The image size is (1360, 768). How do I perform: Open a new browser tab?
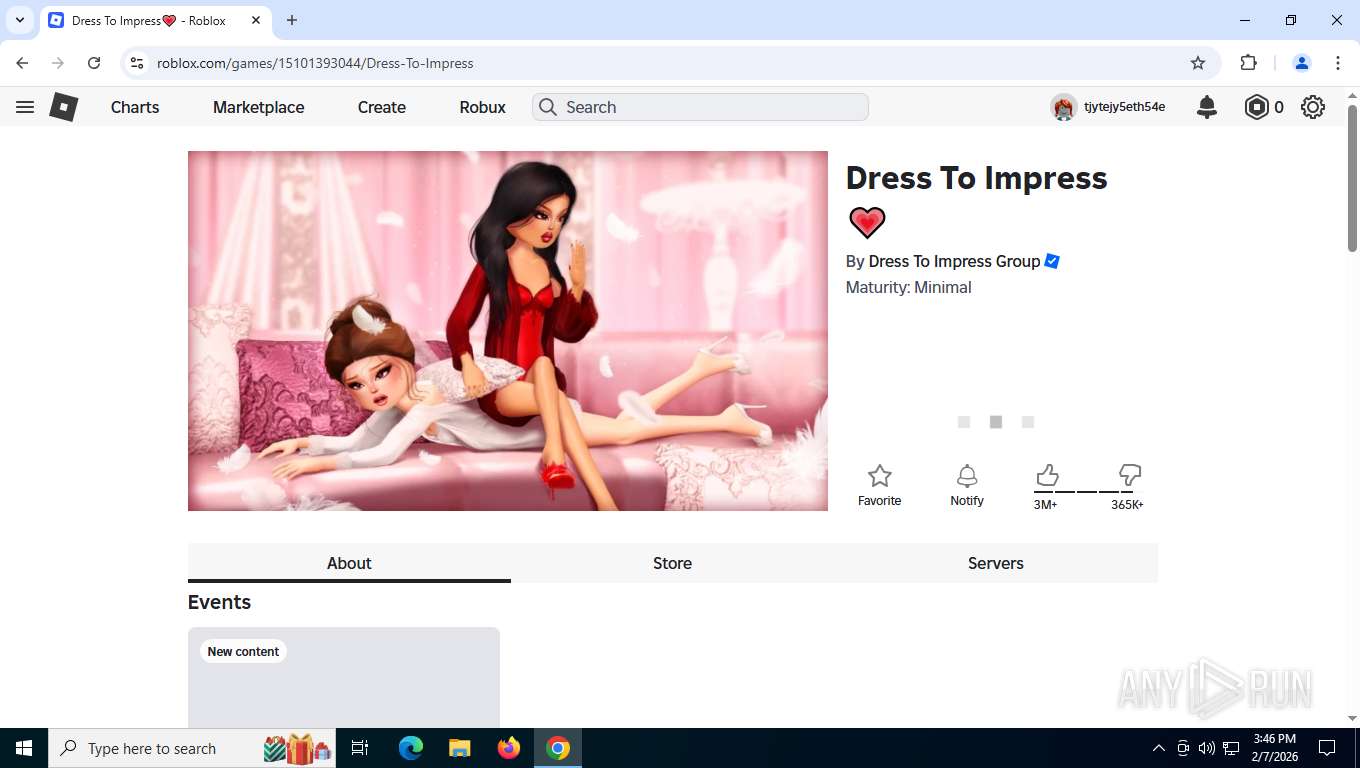click(x=292, y=20)
